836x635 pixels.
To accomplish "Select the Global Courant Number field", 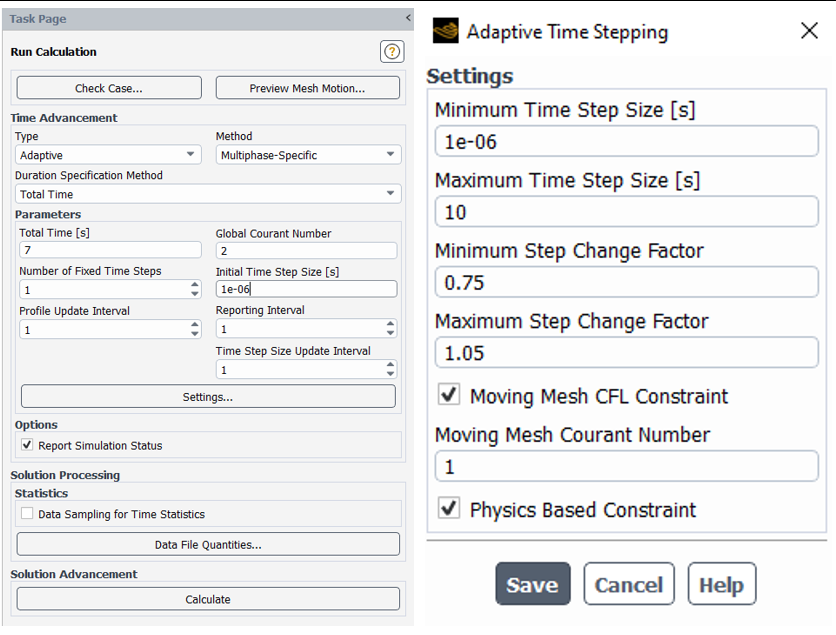I will (306, 251).
